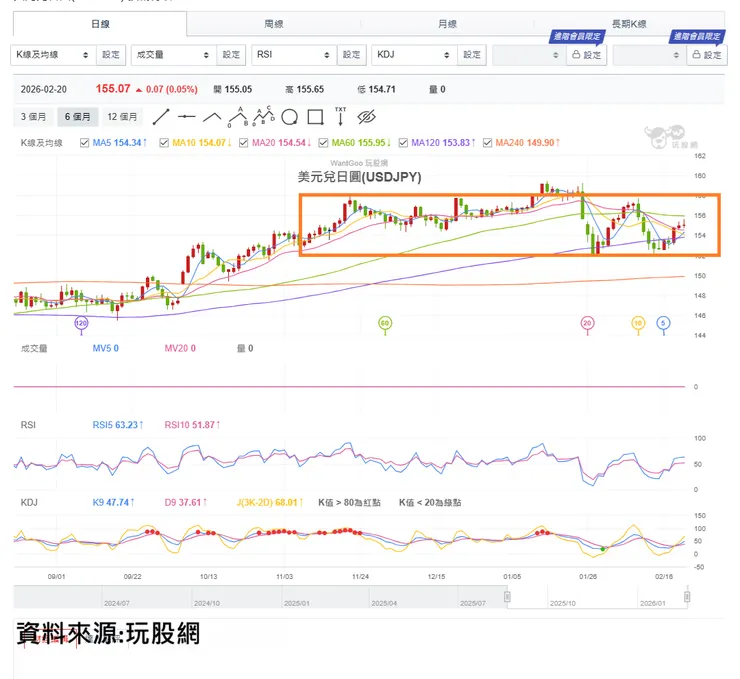Viewport: 740px width, 679px height.
Task: Click the second 進階會員限定 badge
Action: tap(697, 36)
